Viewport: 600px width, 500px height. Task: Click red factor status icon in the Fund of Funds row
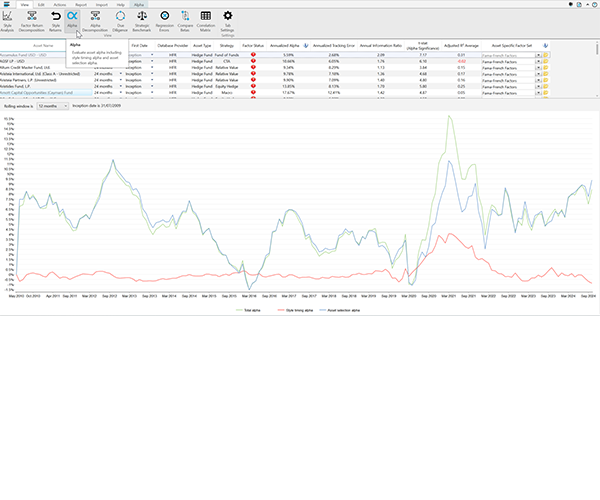coord(253,55)
